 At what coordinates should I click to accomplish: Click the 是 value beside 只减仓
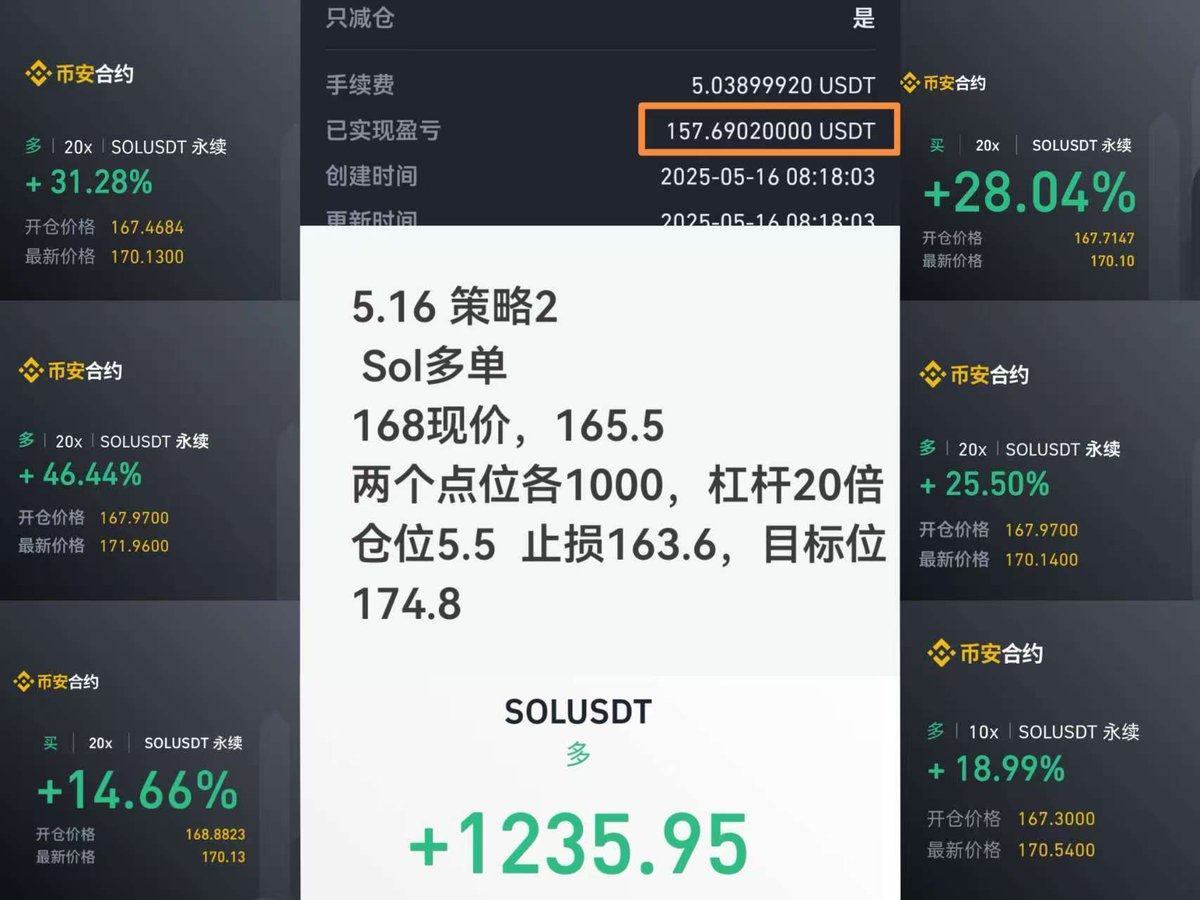point(864,18)
